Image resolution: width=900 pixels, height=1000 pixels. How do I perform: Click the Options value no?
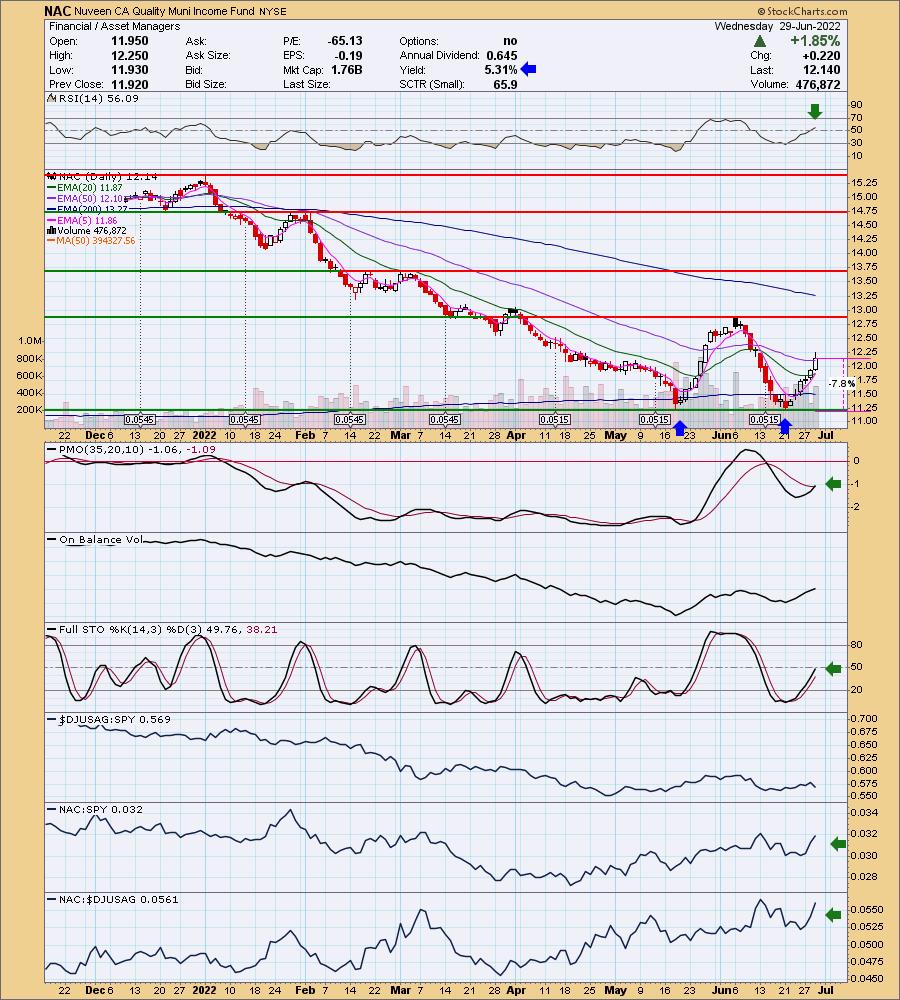point(510,41)
